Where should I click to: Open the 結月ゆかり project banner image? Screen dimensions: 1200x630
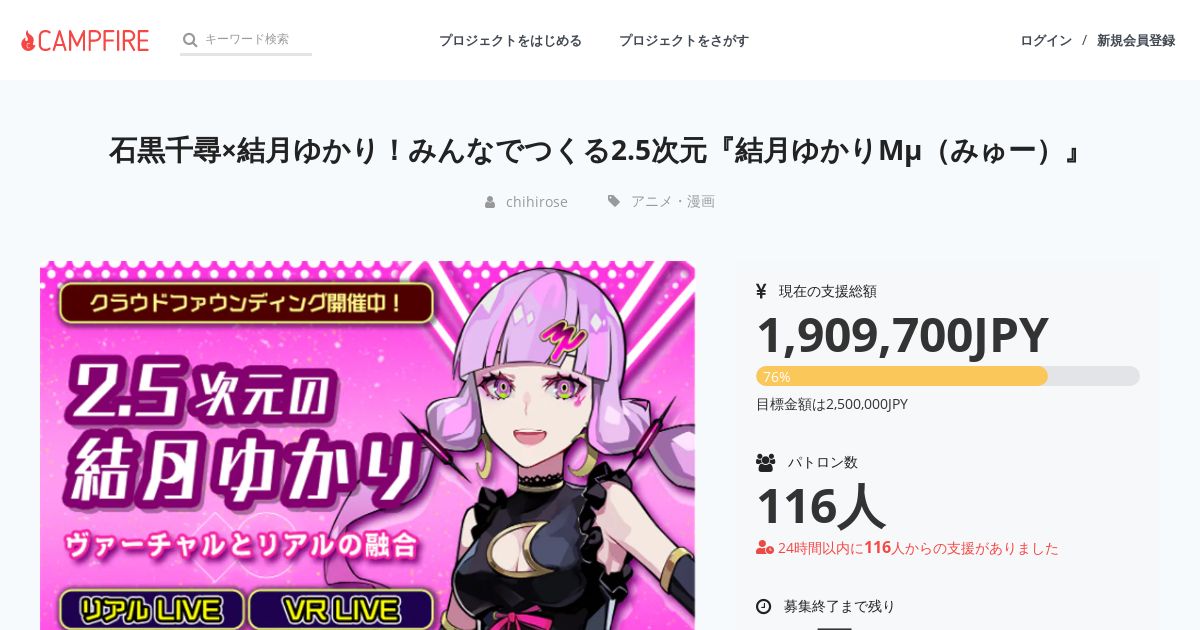[x=367, y=446]
